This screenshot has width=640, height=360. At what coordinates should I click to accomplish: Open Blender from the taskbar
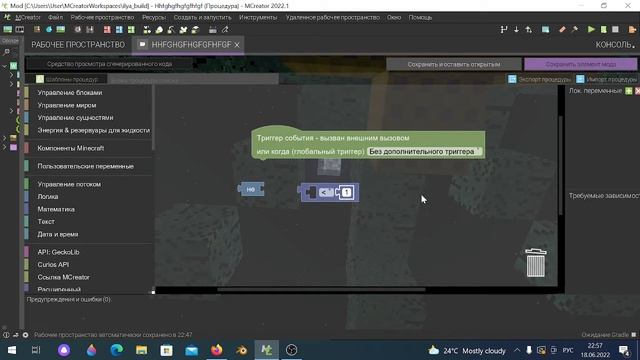click(x=242, y=350)
